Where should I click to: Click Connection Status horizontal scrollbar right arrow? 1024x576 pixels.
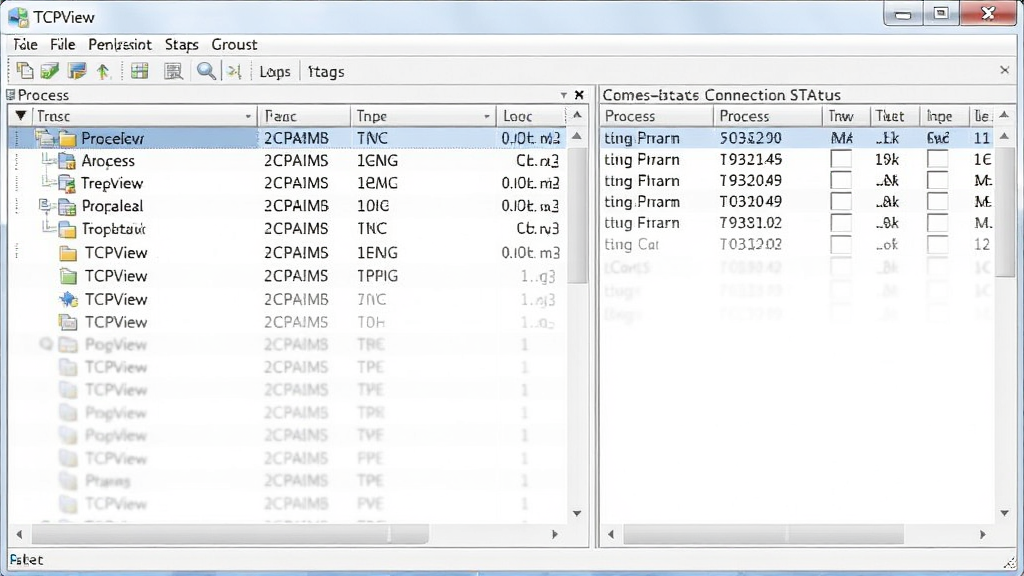coord(983,534)
